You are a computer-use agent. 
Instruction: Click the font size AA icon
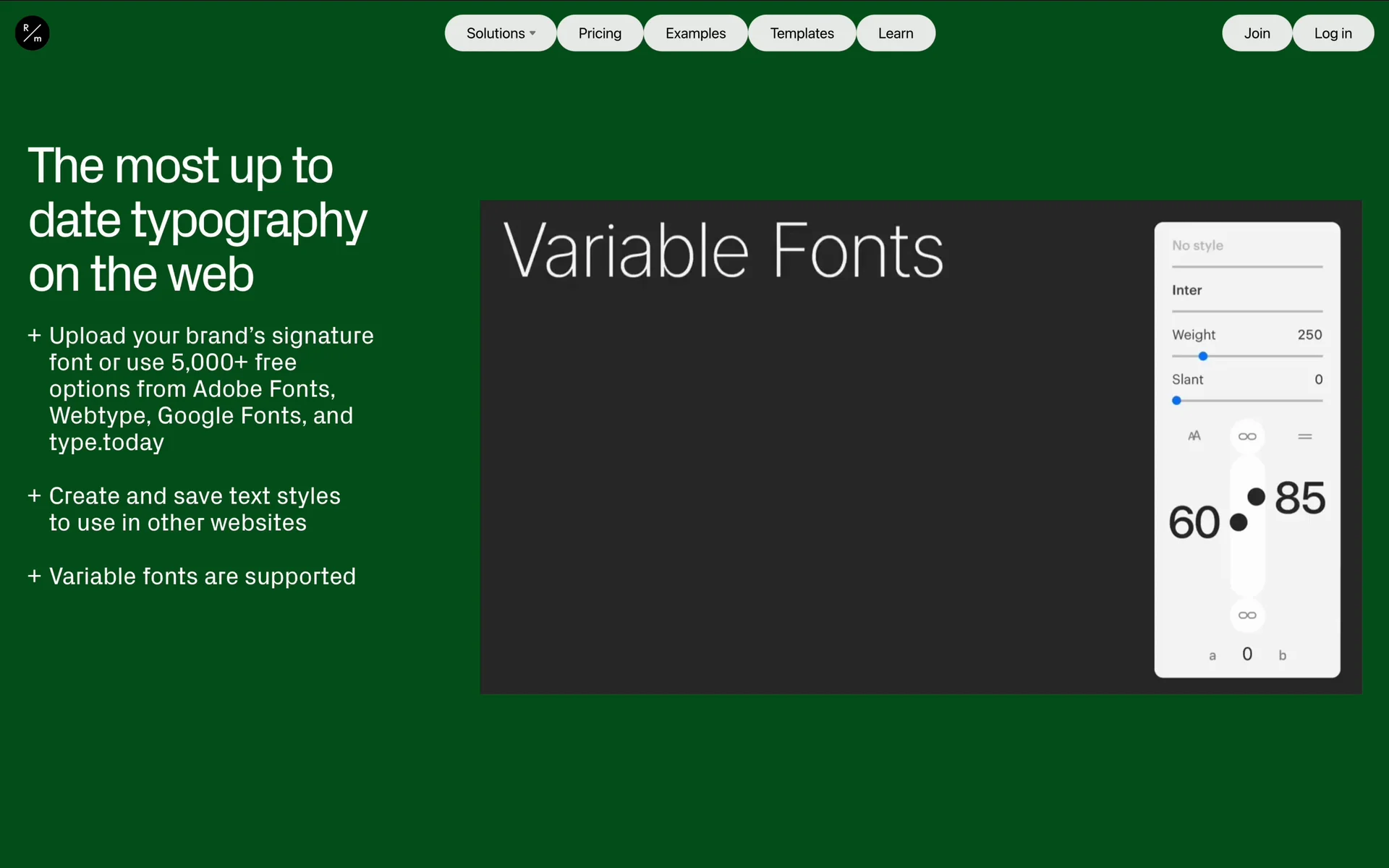1194,436
